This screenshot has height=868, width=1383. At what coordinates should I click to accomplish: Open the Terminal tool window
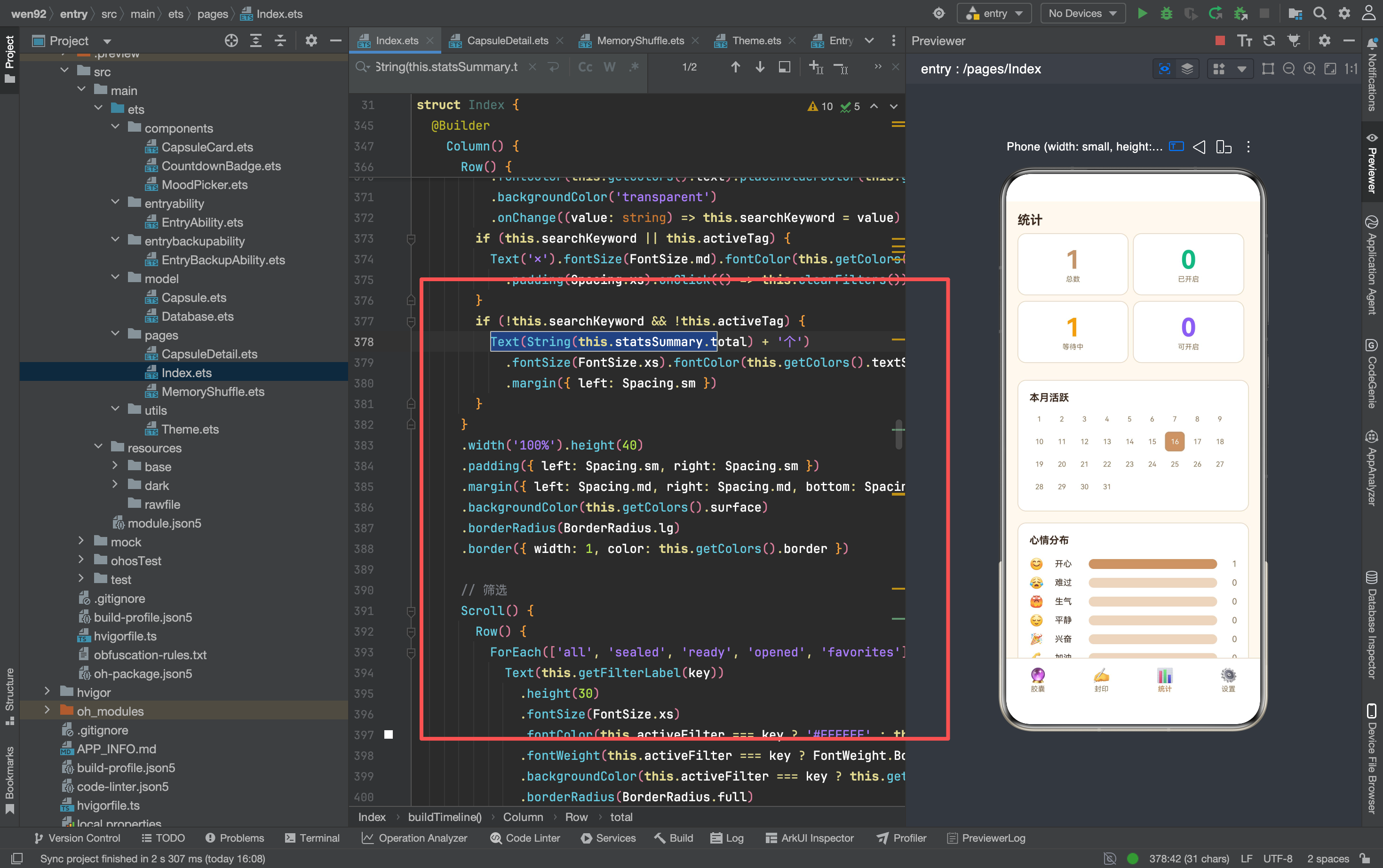tap(312, 837)
